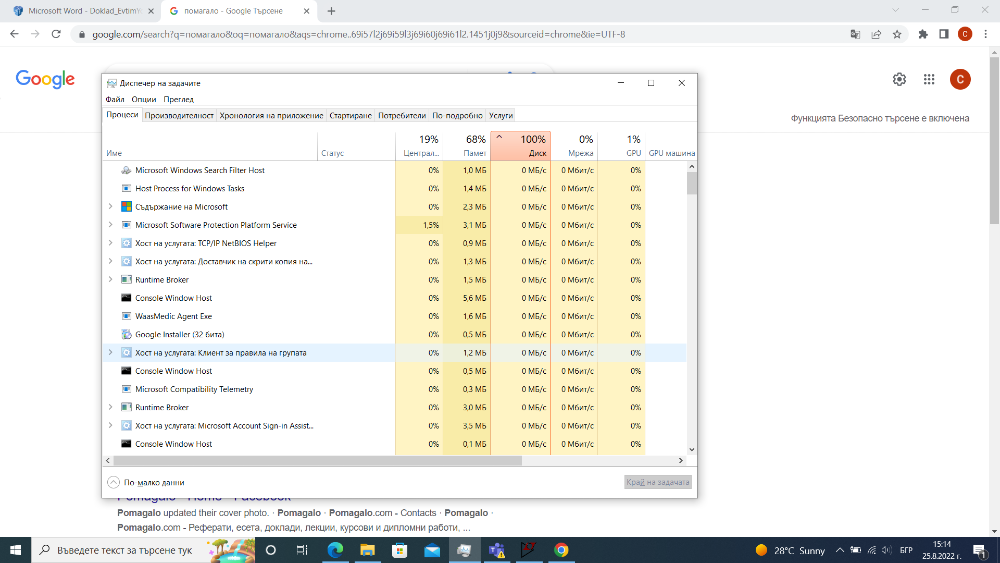The height and width of the screenshot is (563, 1000).
Task: Click the Безопасно търсене notice link
Action: click(x=880, y=118)
